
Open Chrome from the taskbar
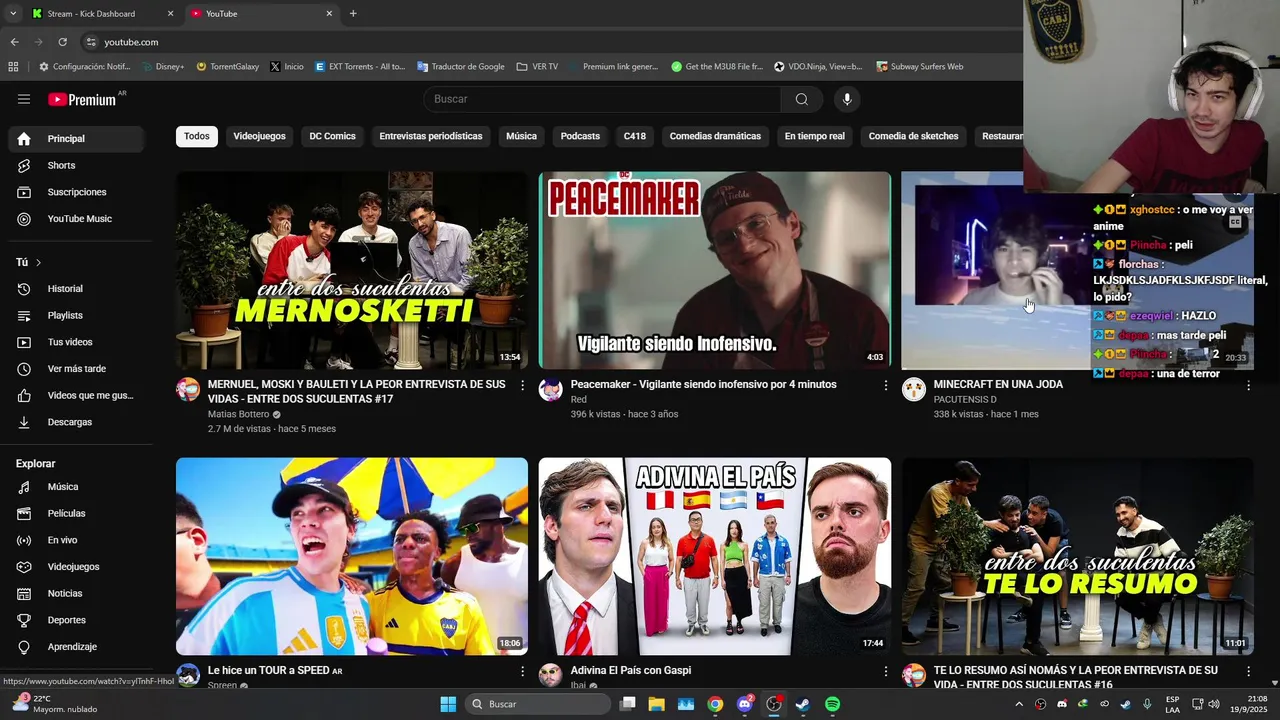[x=715, y=704]
